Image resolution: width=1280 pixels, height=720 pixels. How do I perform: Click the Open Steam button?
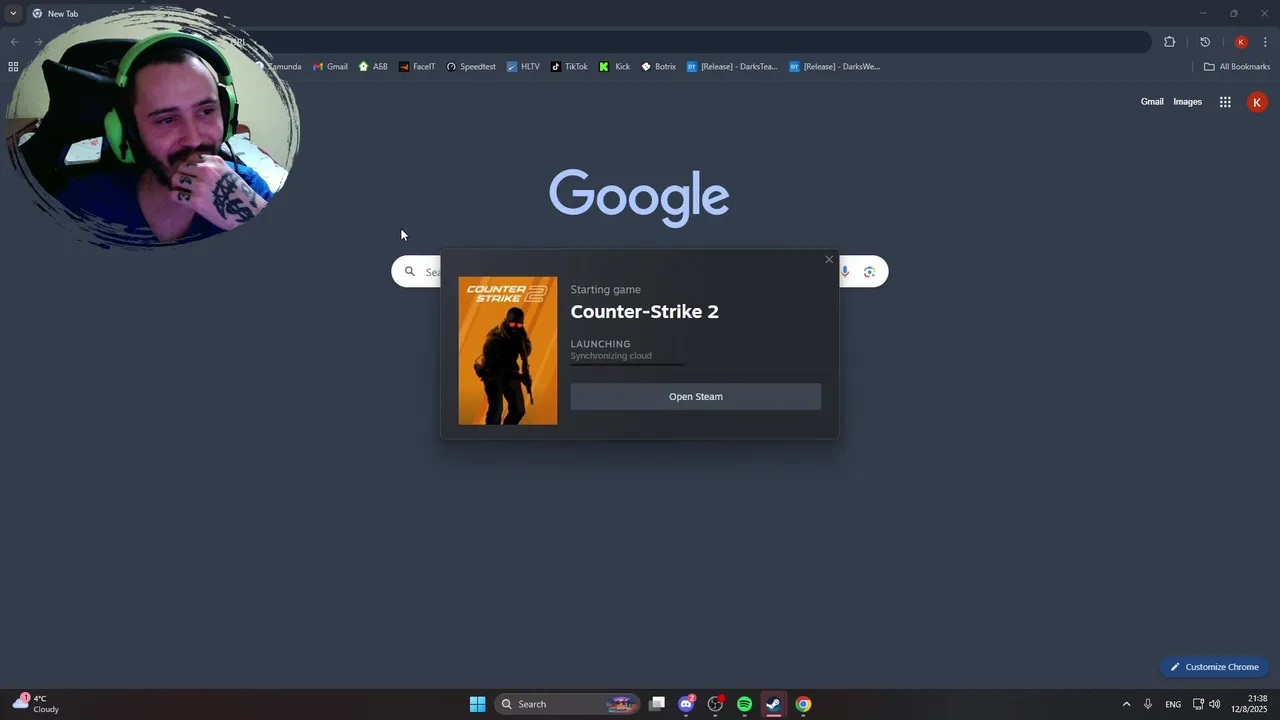696,397
